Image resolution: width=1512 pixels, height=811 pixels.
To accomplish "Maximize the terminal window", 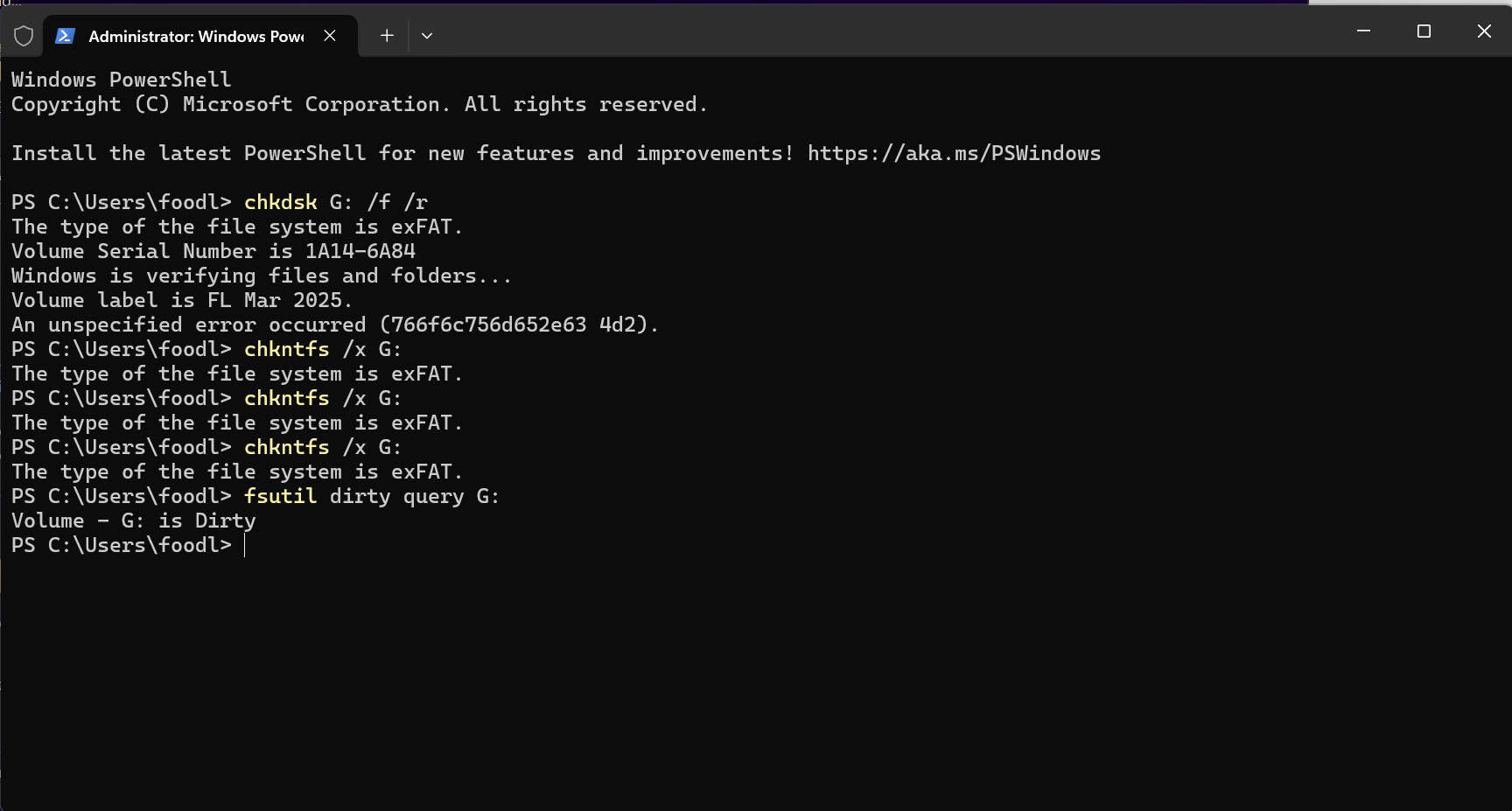I will (x=1424, y=31).
